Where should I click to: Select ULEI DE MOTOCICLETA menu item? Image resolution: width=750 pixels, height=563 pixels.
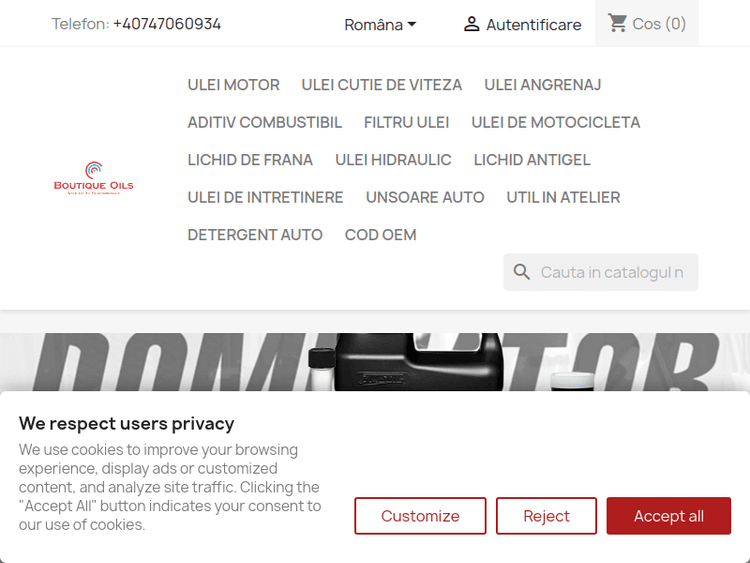[556, 122]
